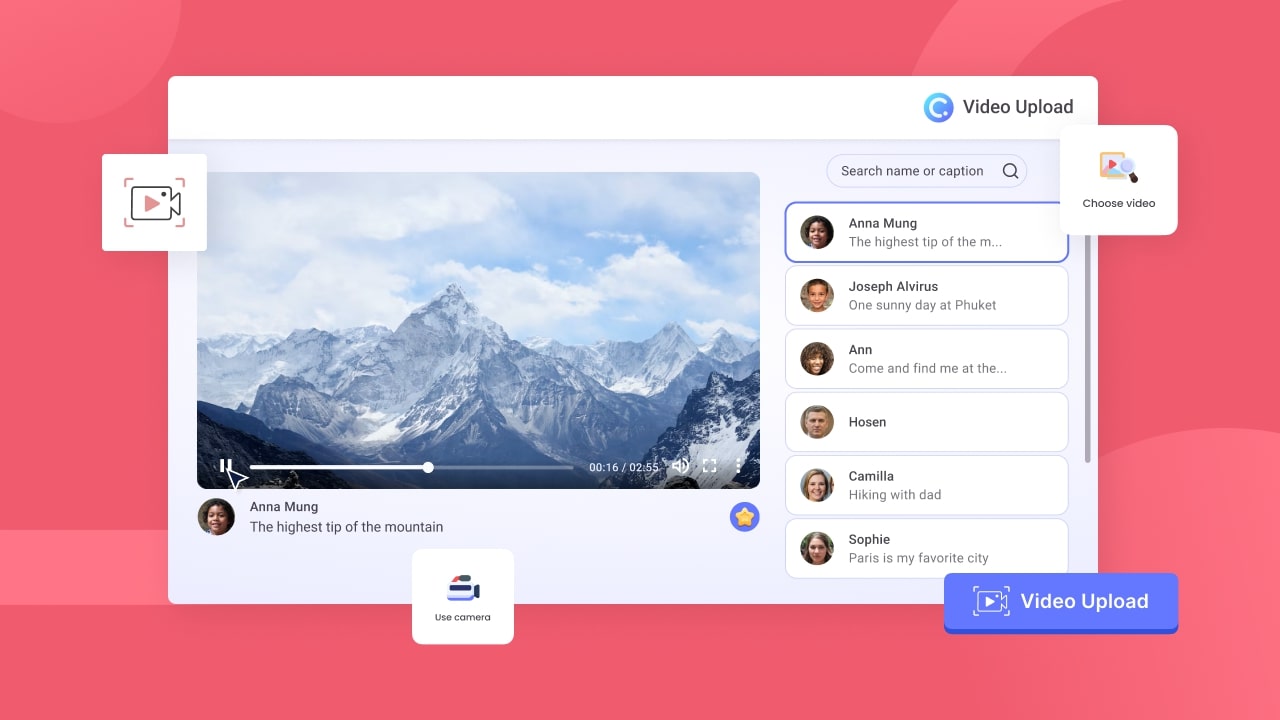Image resolution: width=1280 pixels, height=720 pixels.
Task: Click the Video Upload logo in the header
Action: click(938, 107)
